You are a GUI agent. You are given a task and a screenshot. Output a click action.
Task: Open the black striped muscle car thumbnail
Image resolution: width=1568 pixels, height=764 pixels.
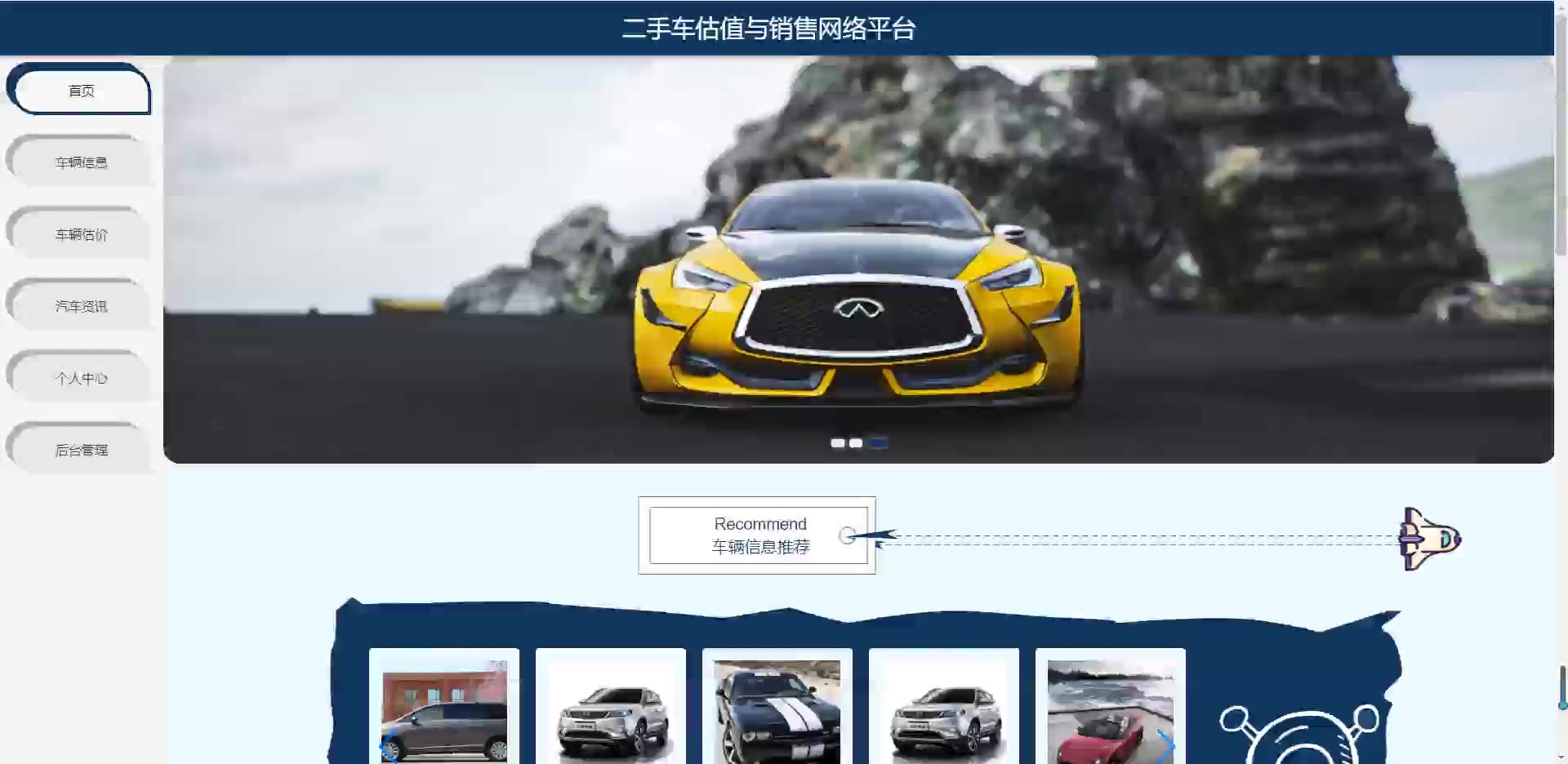tap(777, 712)
